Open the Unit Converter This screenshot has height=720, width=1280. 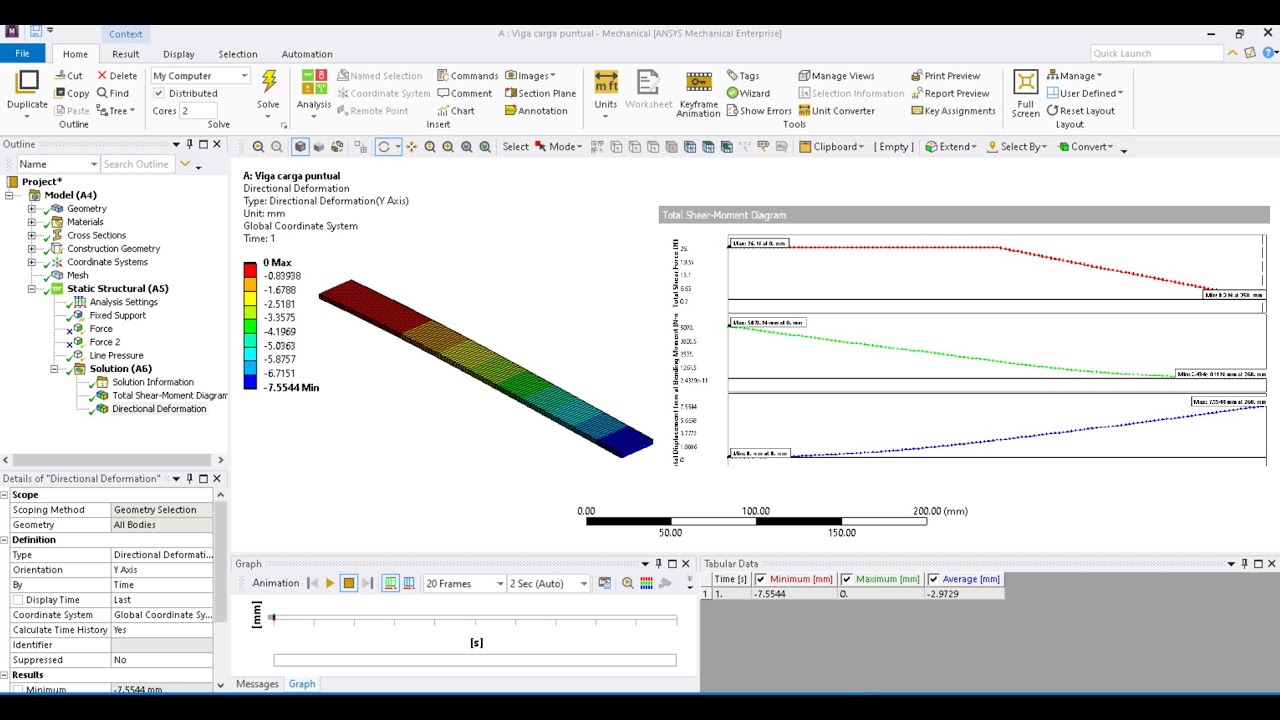(x=836, y=111)
